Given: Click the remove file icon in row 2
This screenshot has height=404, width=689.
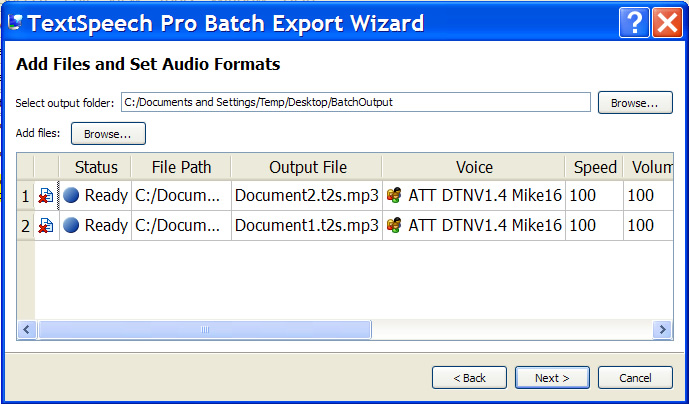Looking at the screenshot, I should 46,226.
